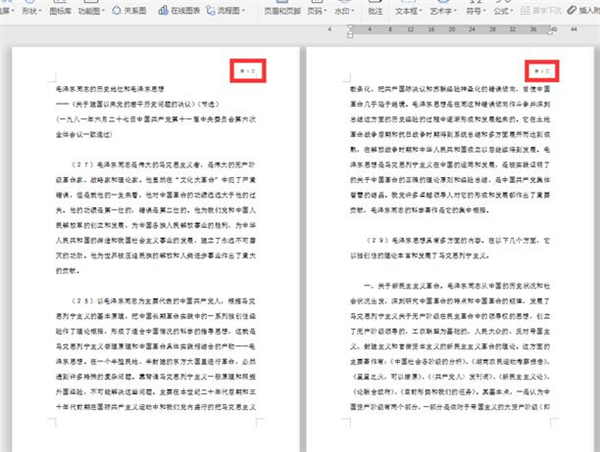Open the 艺术字 WordArt dropdown
Viewport: 600px width, 452px height.
tap(443, 11)
